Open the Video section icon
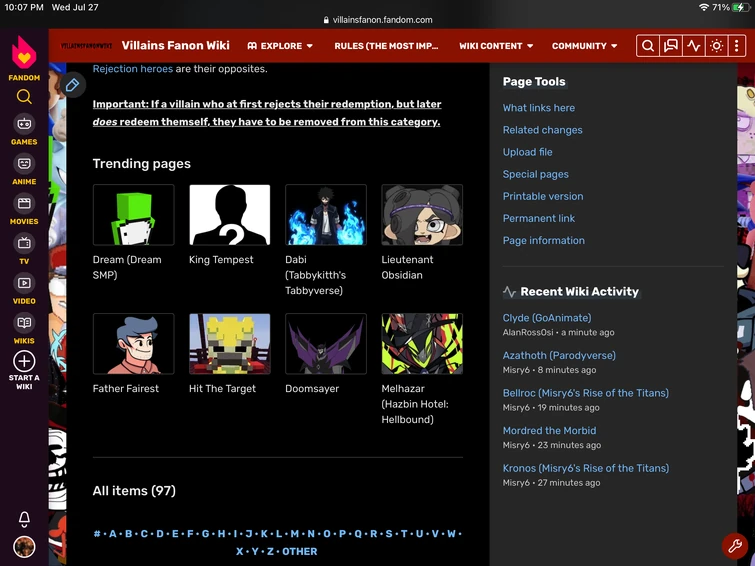This screenshot has width=755, height=566. (x=24, y=283)
